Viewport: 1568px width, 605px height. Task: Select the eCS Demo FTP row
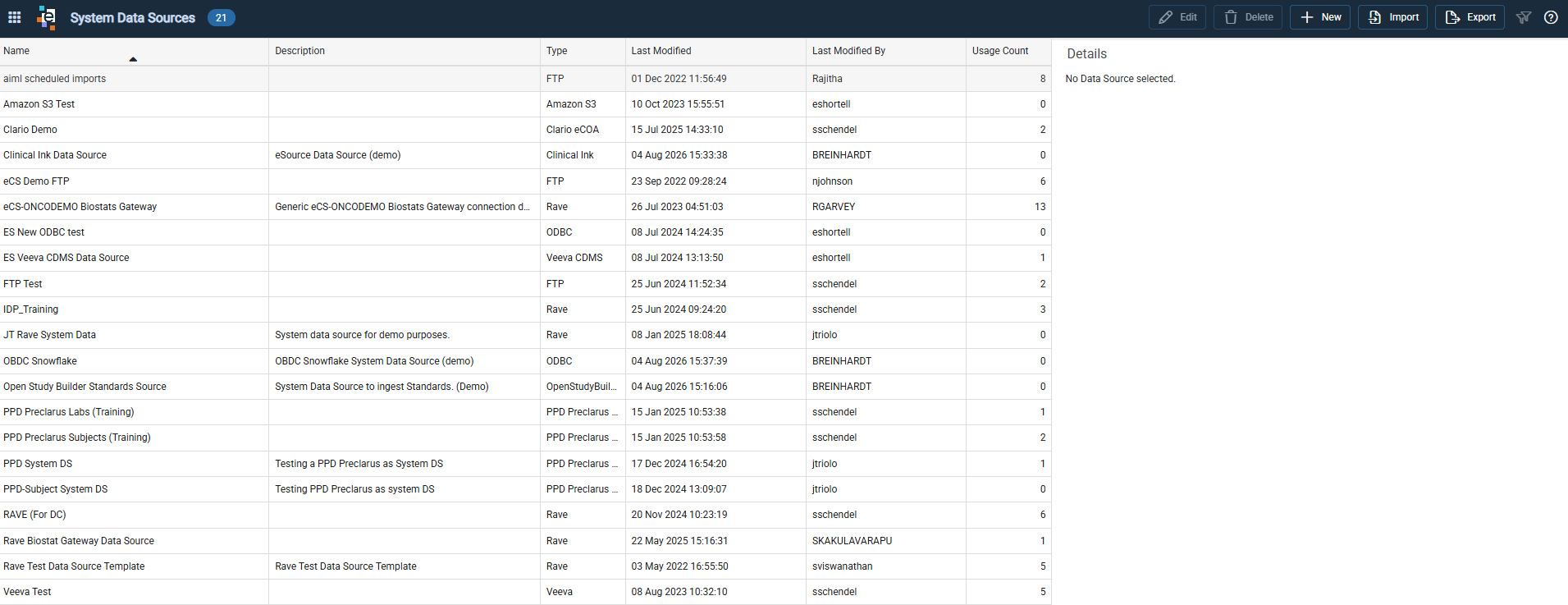tap(525, 181)
